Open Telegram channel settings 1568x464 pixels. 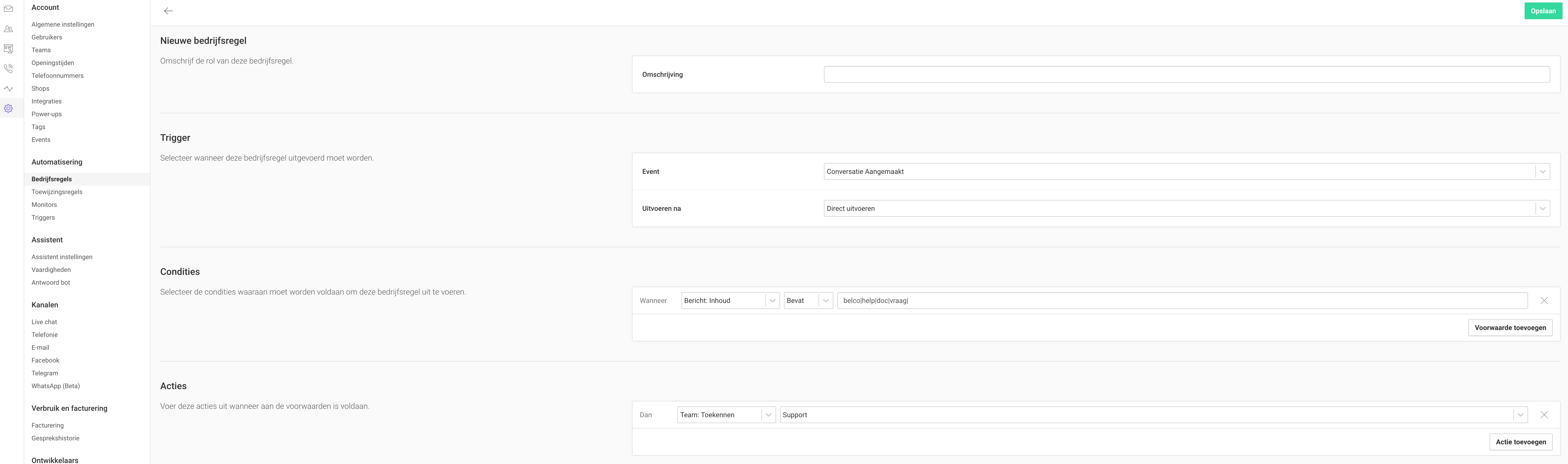coord(45,373)
